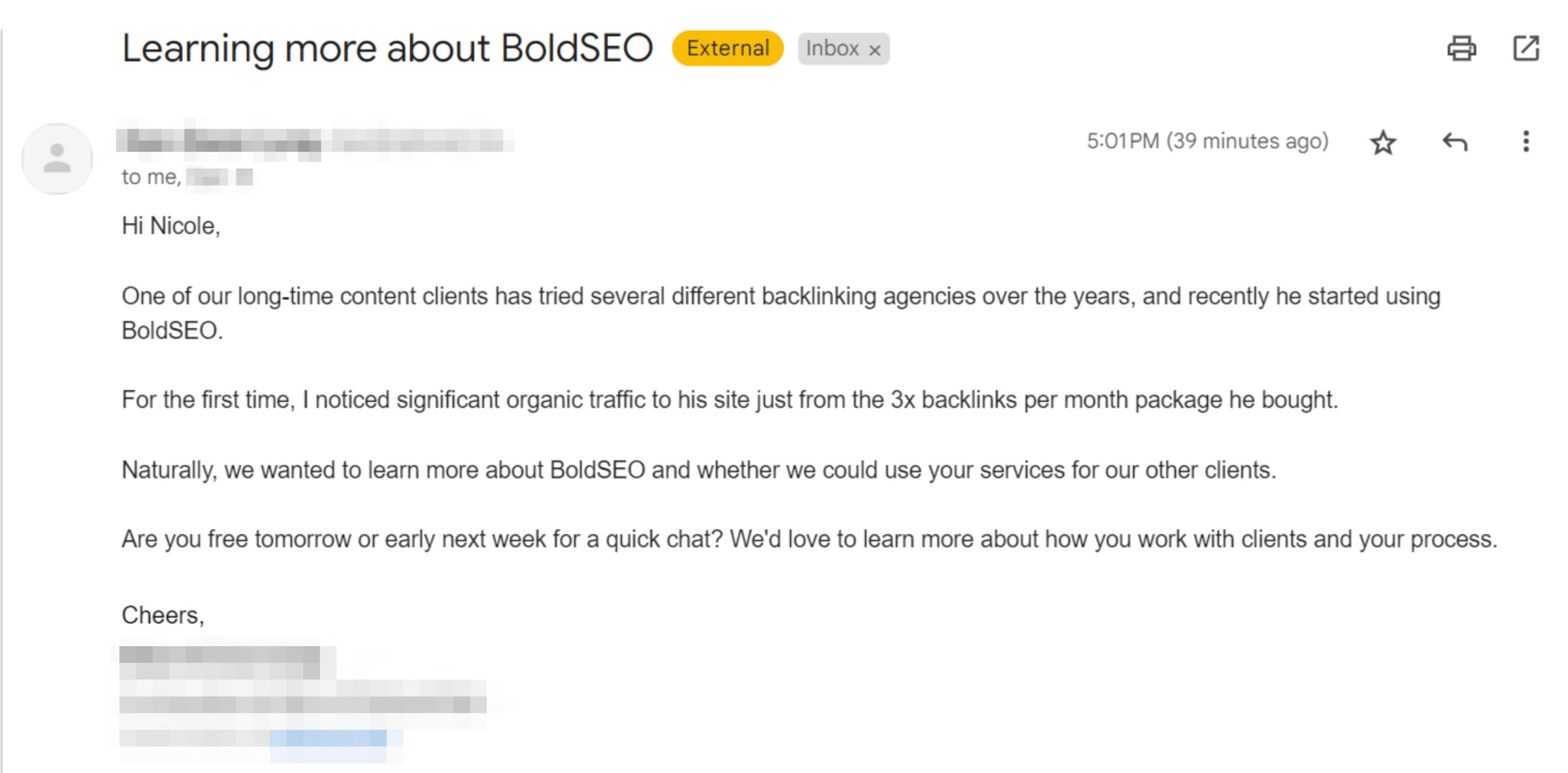Open the email in a new window

[1526, 48]
